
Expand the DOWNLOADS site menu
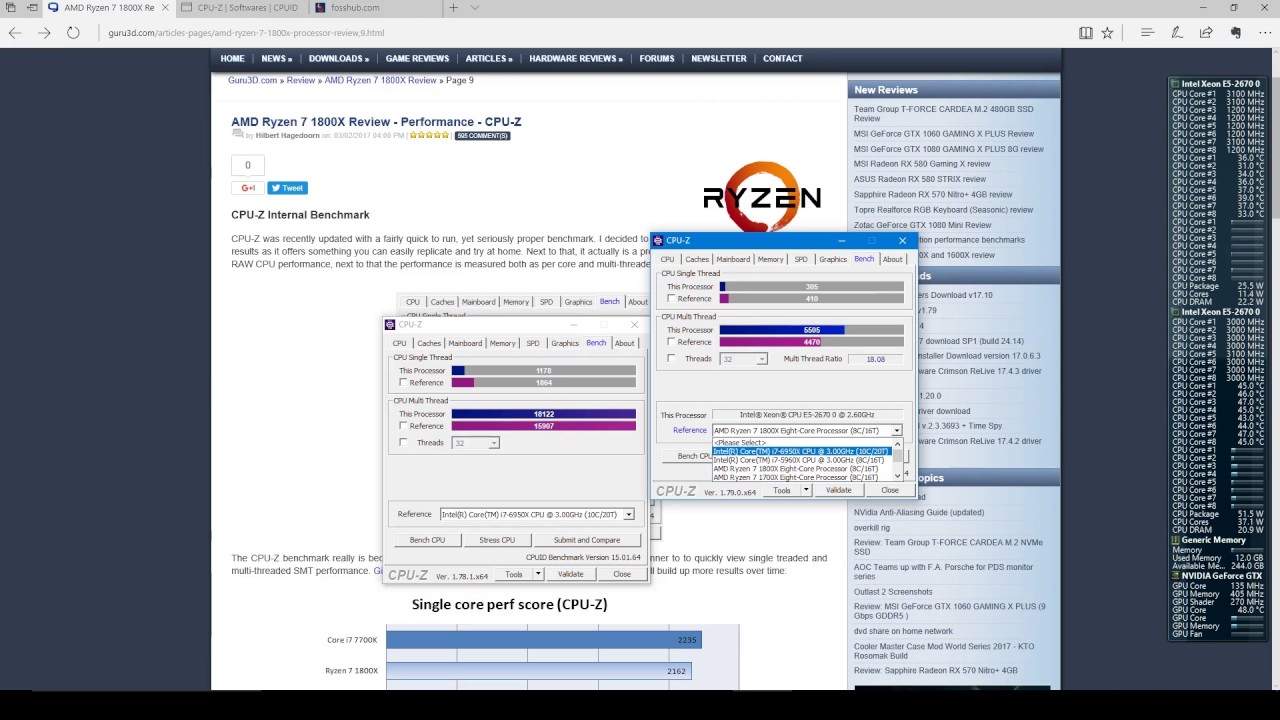click(339, 59)
